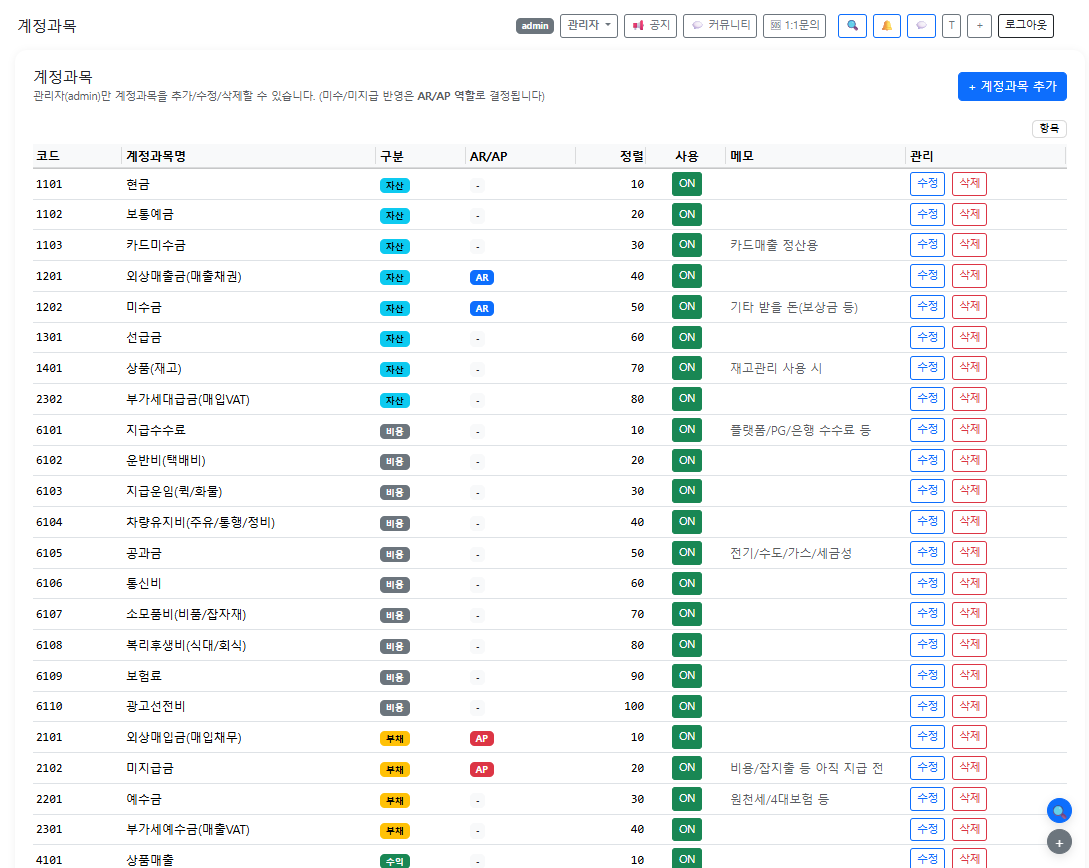Viewport: 1089px width, 868px height.
Task: Open 1:1문의 SOS inquiry button
Action: click(795, 26)
